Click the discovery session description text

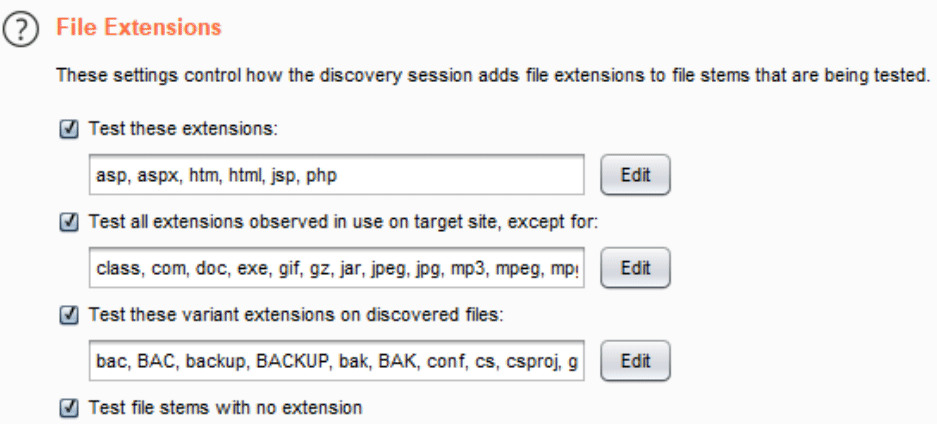tap(494, 76)
